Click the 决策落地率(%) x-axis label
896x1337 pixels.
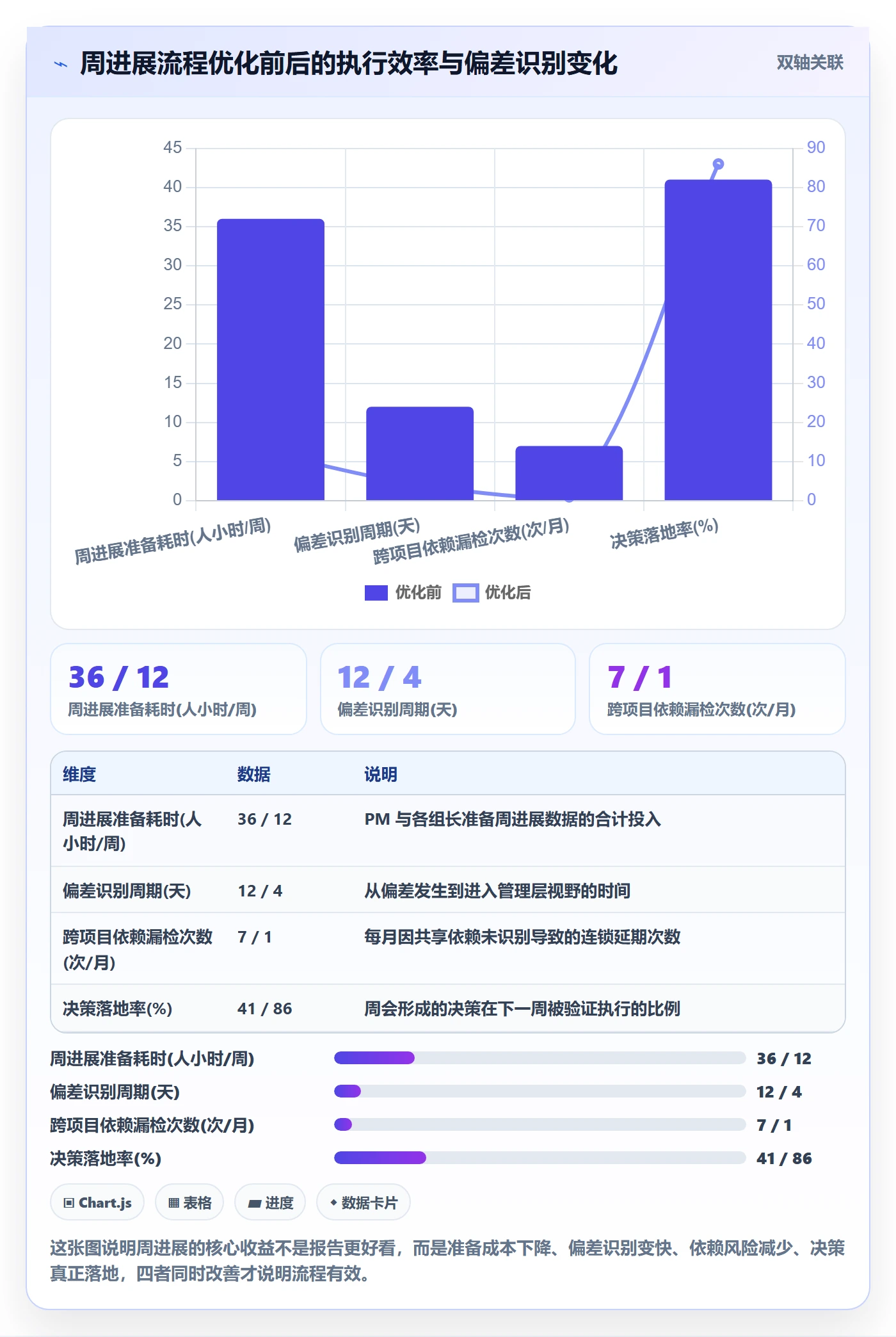click(664, 533)
